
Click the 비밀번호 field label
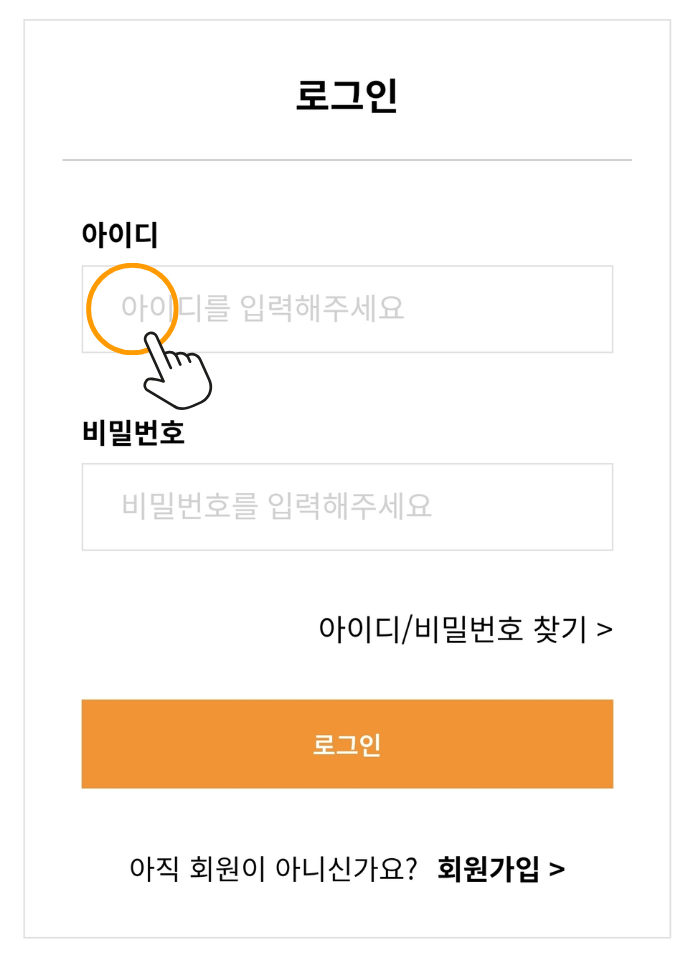(x=133, y=433)
